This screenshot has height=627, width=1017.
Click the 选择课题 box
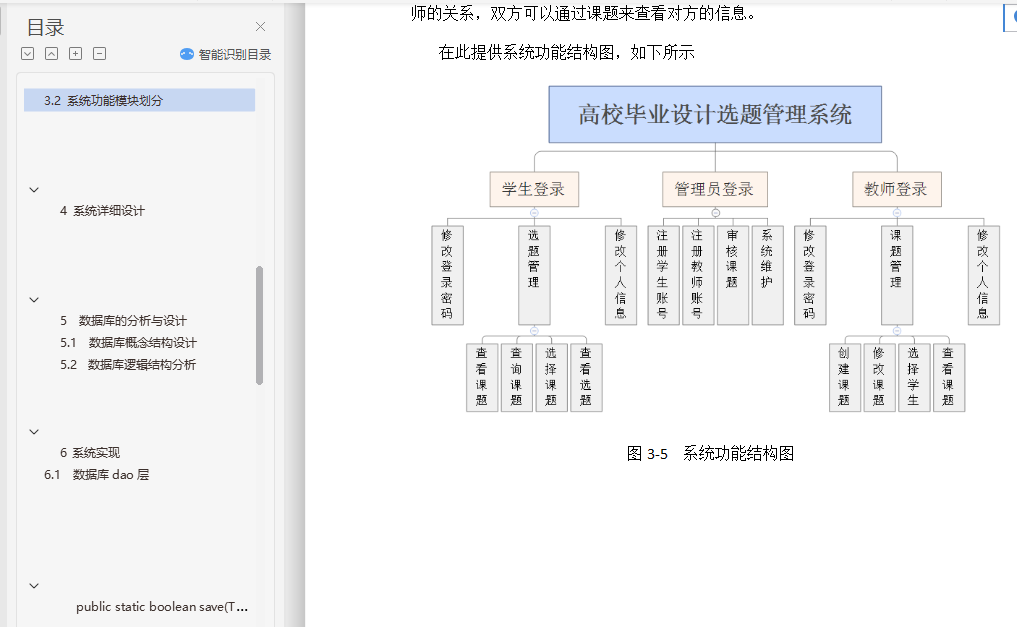click(551, 377)
